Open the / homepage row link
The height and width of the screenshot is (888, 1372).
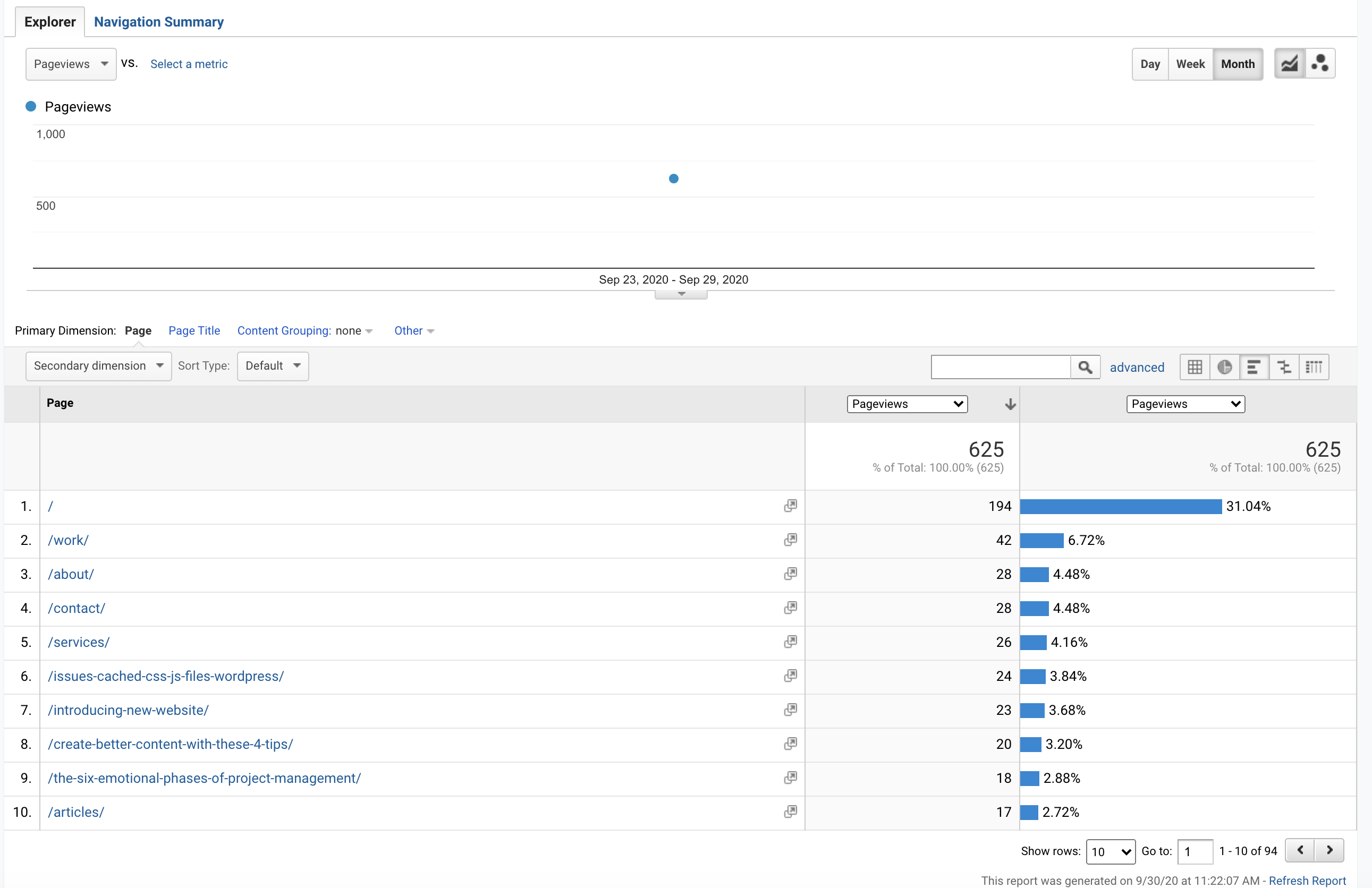pos(50,506)
